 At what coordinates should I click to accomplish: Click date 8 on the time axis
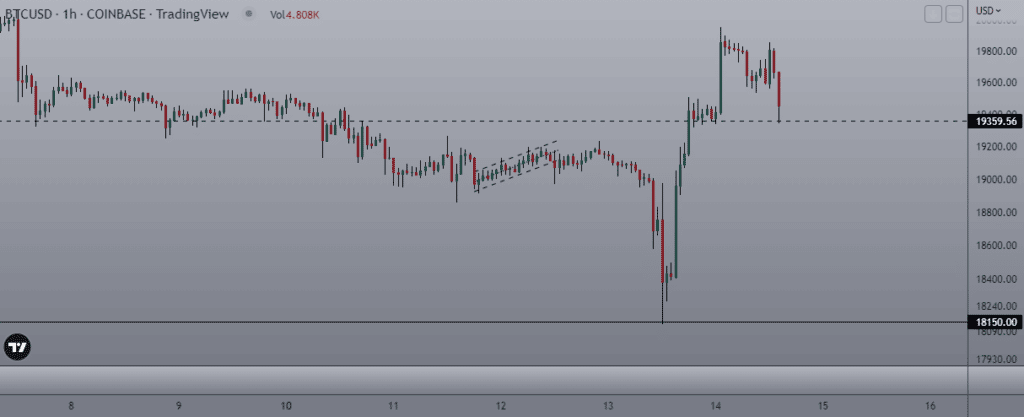coord(71,405)
